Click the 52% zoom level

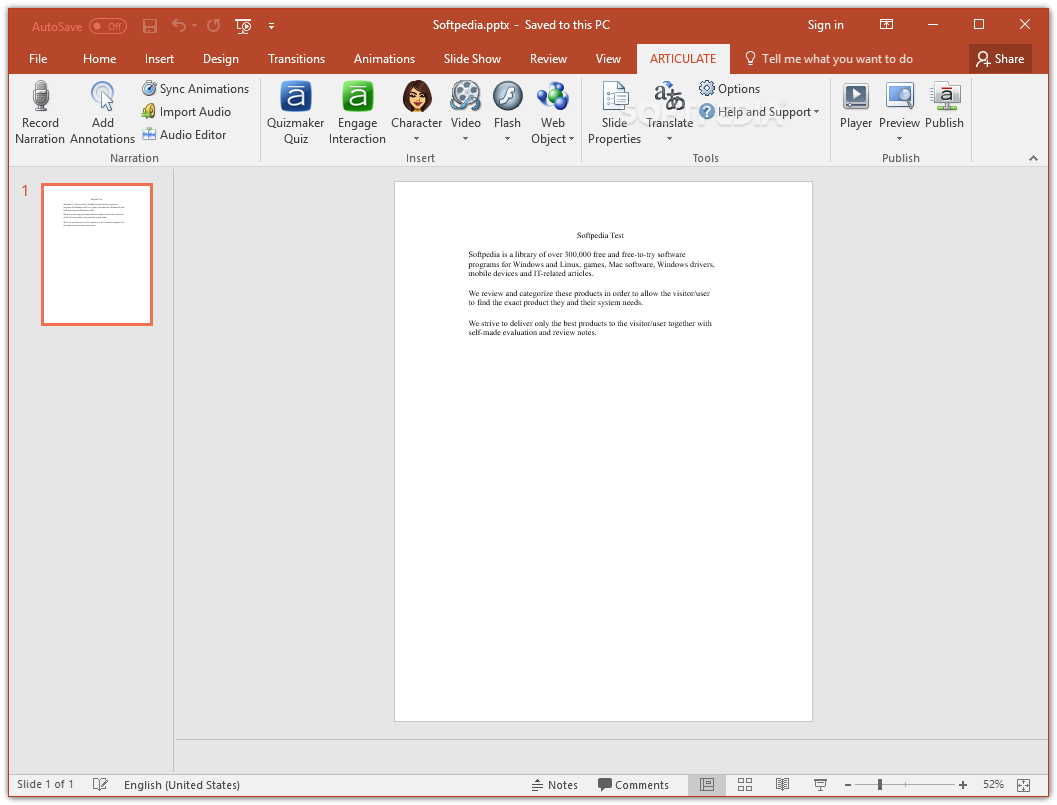pyautogui.click(x=993, y=784)
